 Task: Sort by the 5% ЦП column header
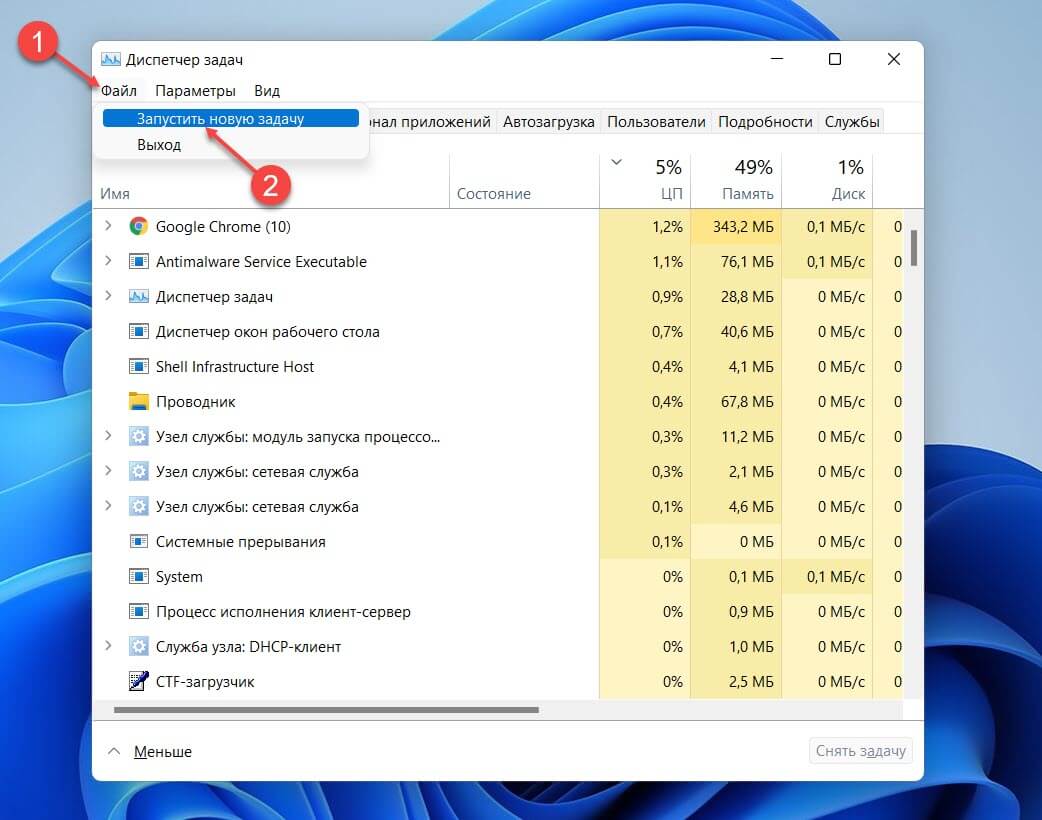point(645,181)
